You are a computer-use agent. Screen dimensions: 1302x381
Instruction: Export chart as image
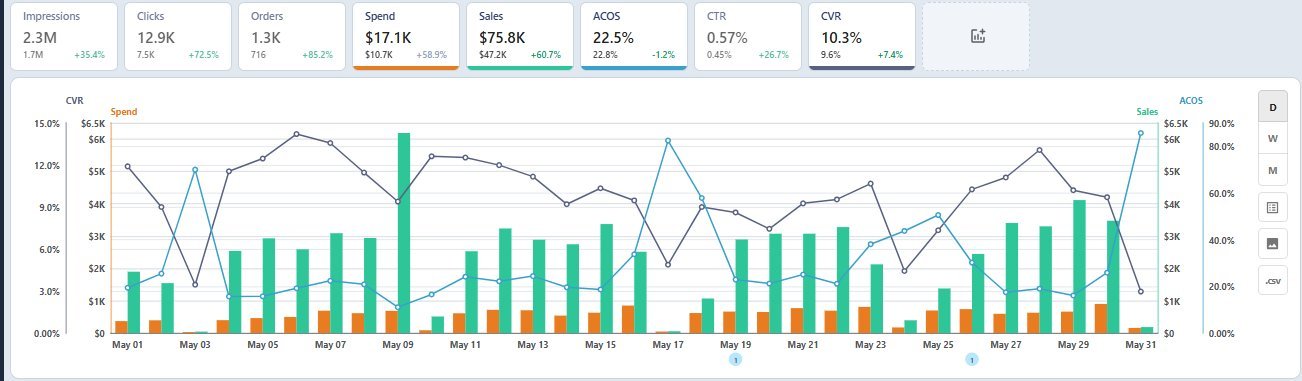click(x=1272, y=243)
